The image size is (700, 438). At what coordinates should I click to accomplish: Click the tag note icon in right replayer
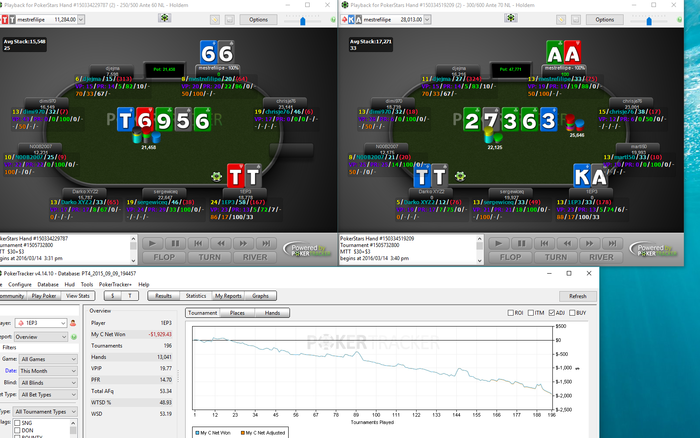tap(561, 20)
